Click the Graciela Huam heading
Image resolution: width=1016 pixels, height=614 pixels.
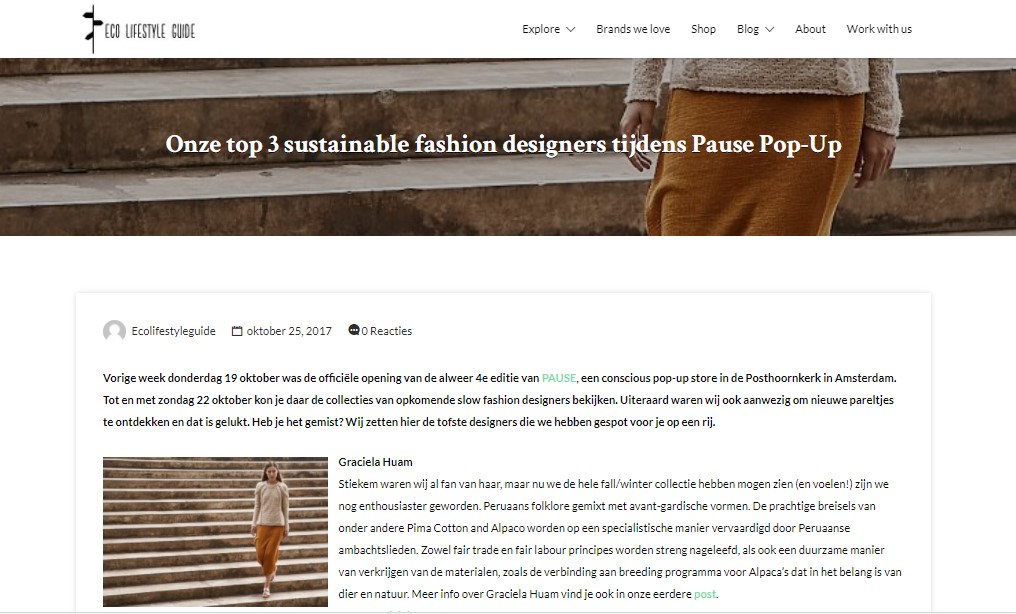[x=375, y=462]
